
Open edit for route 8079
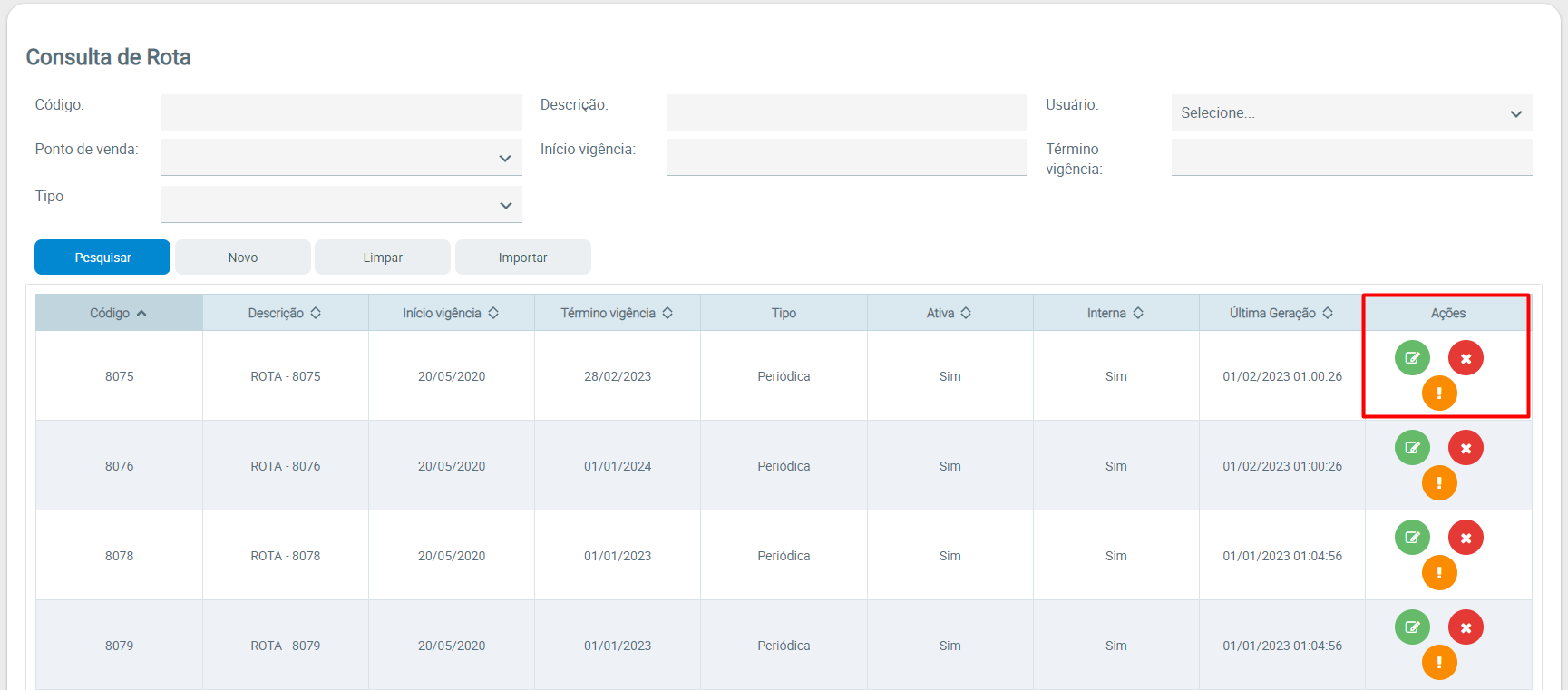(1412, 627)
